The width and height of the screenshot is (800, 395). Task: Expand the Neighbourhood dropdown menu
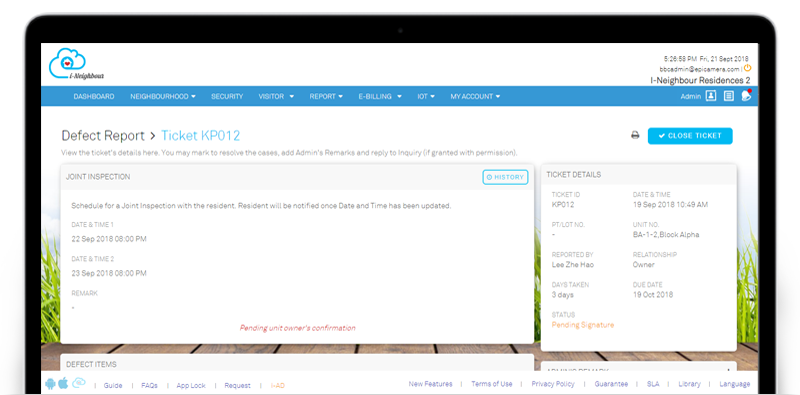point(163,96)
